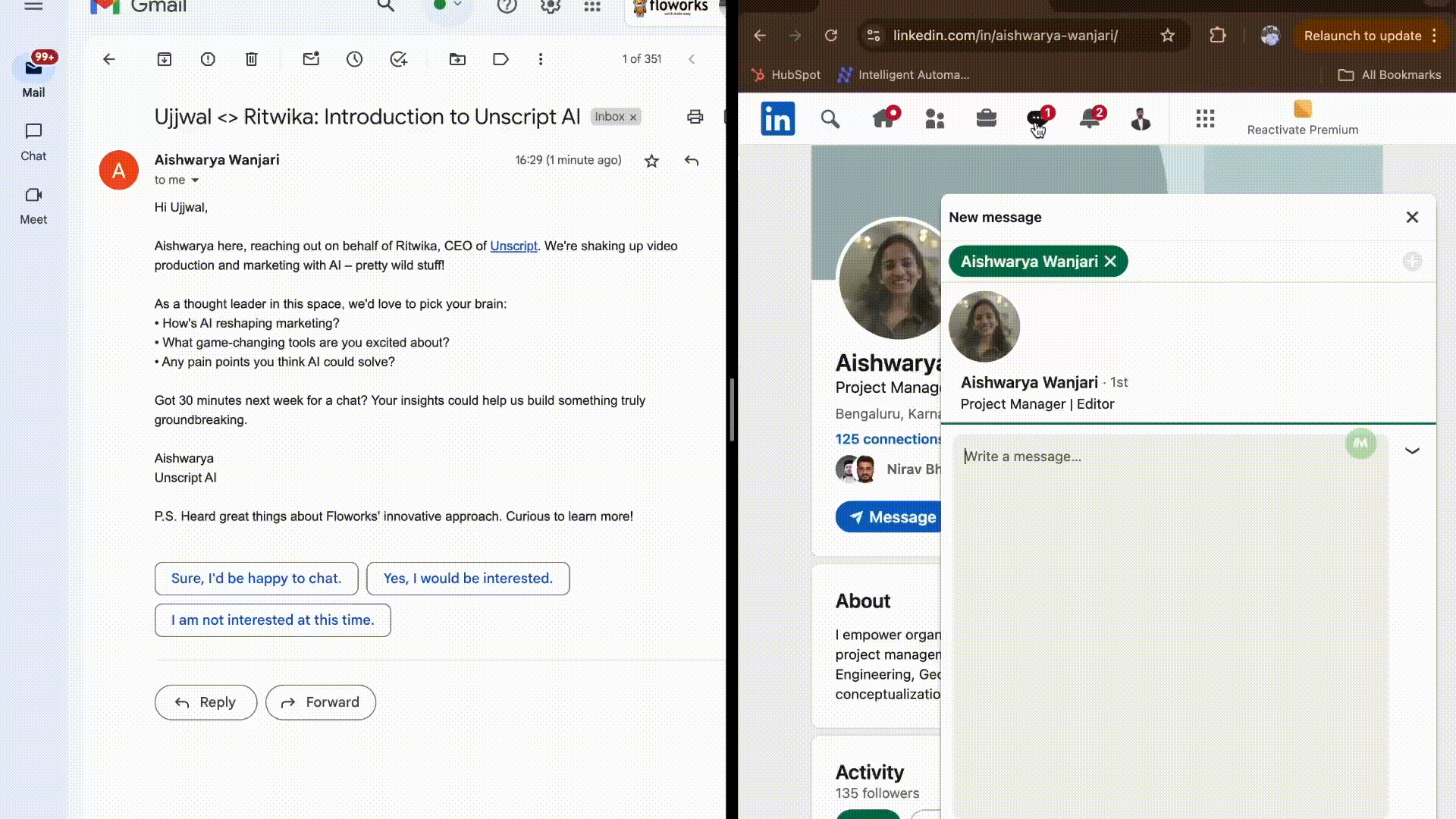This screenshot has width=1456, height=819.
Task: Star the email from Aishwarya Wanjari
Action: tap(651, 161)
